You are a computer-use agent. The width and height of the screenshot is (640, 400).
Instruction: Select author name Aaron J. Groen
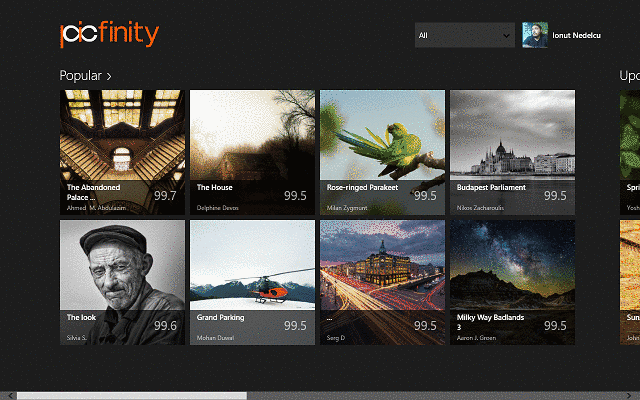tap(476, 338)
